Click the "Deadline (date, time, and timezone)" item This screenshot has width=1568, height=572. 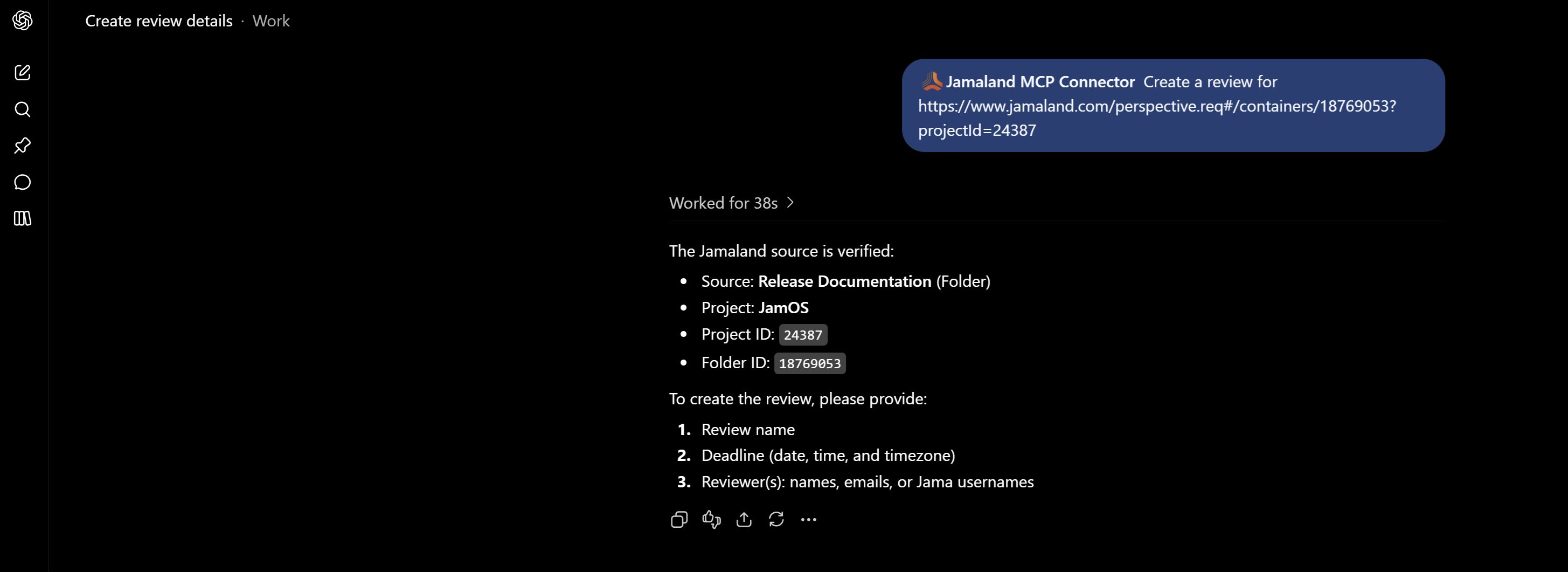[828, 456]
